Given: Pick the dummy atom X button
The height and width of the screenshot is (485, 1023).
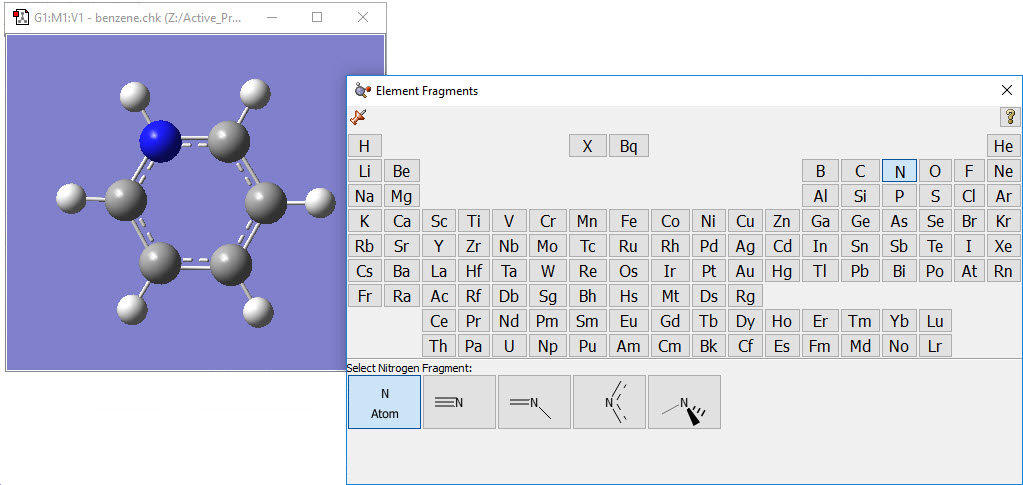Looking at the screenshot, I should pos(587,146).
